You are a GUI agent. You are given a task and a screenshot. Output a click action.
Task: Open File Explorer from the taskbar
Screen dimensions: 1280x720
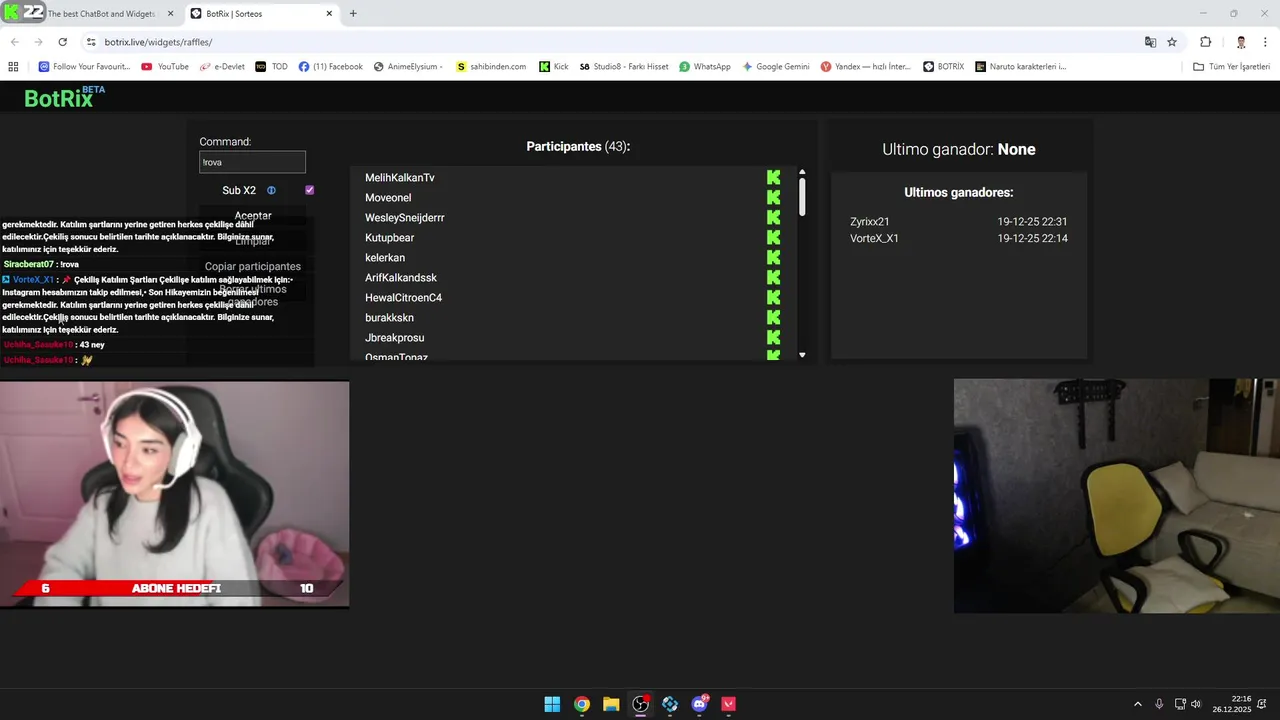[611, 704]
